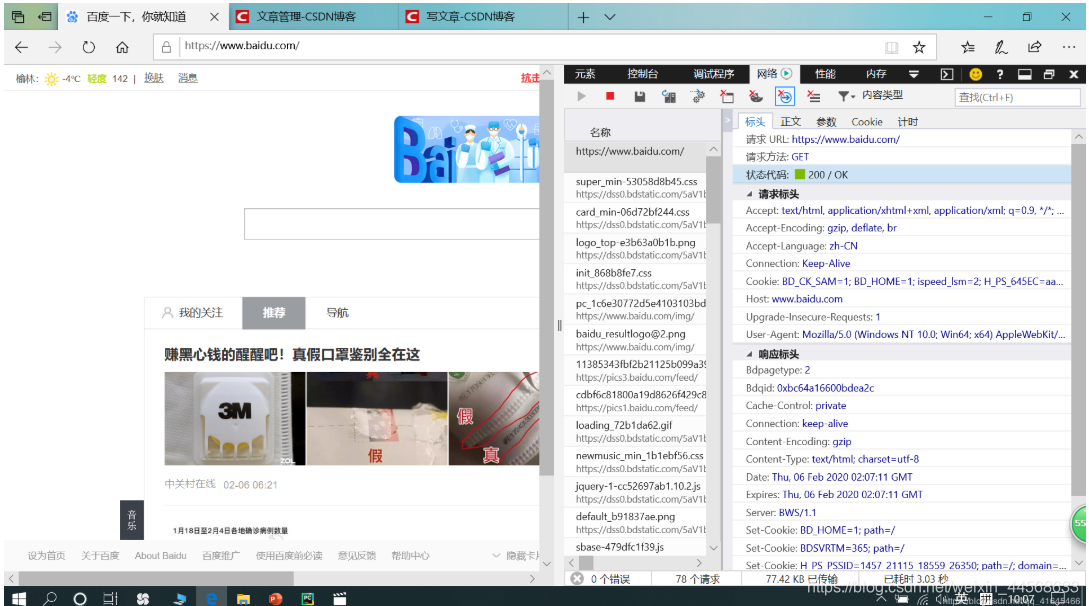1089x606 pixels.
Task: Focus the 查找 (Ctrl+F) search box
Action: point(1017,97)
